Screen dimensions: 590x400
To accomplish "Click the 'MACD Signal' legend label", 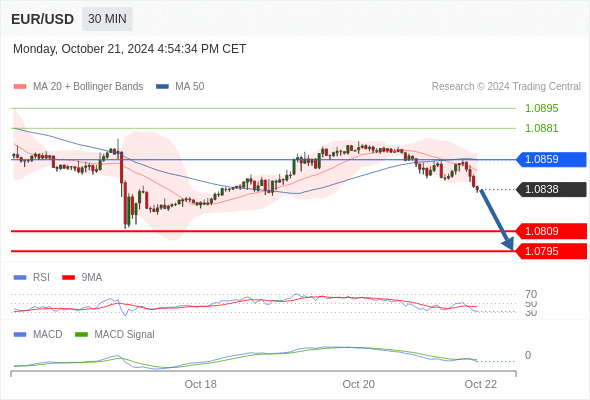I will [125, 335].
